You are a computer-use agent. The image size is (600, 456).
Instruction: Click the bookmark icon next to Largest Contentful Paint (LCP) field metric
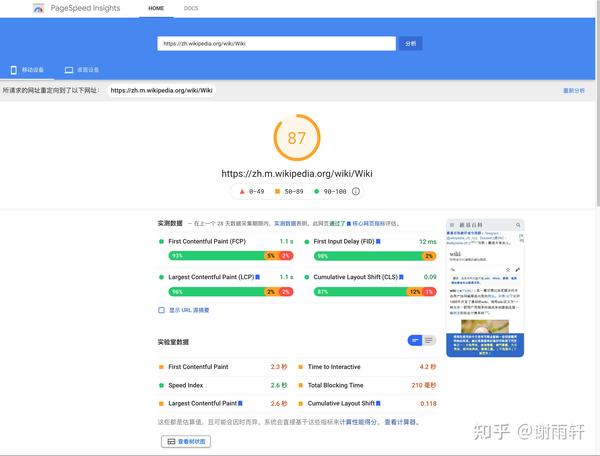pos(258,277)
